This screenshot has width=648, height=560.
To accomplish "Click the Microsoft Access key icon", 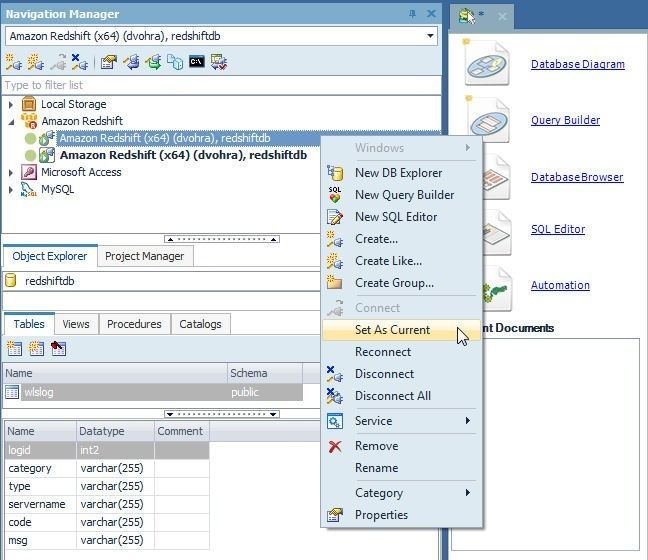I will pyautogui.click(x=29, y=172).
